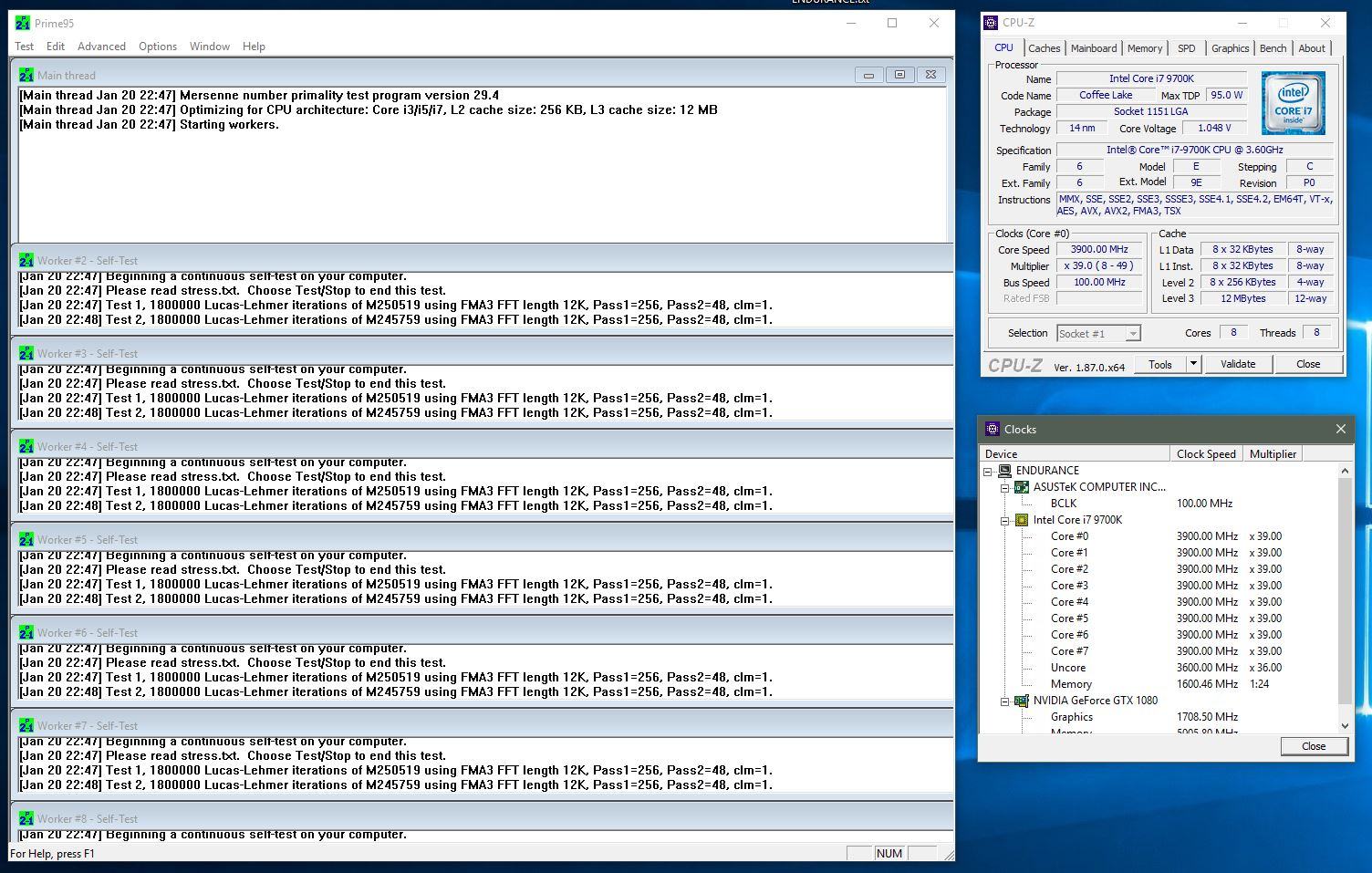Open the Socket #1 selection dropdown
The image size is (1372, 873).
tap(1099, 334)
